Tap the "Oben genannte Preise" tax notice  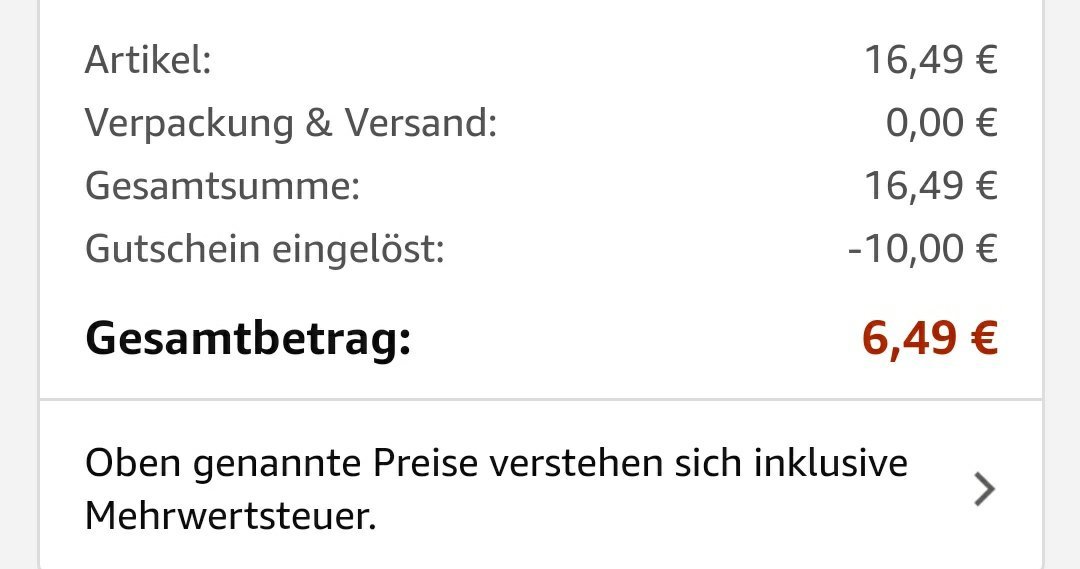tap(496, 489)
